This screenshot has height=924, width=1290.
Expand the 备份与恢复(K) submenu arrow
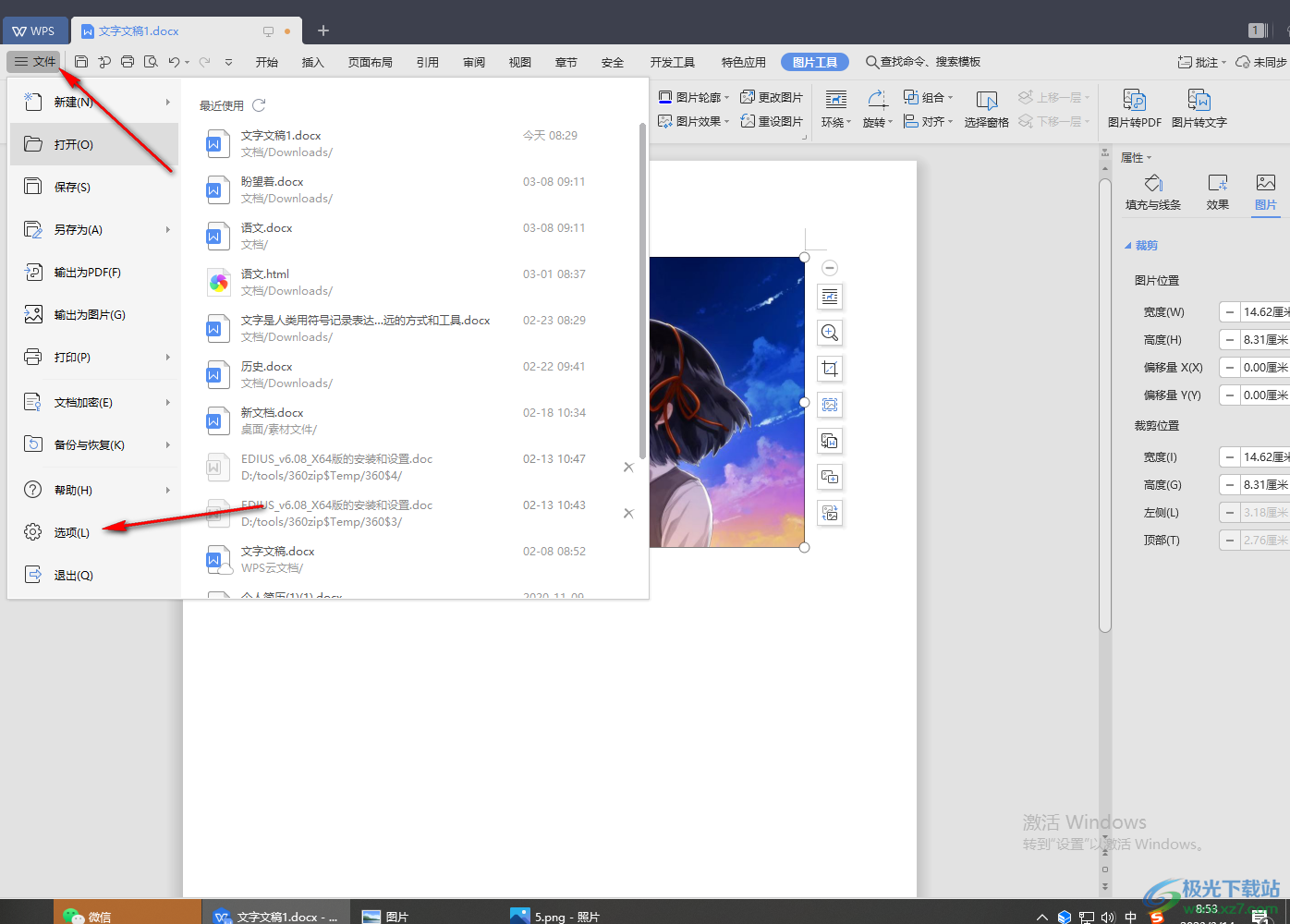tap(168, 444)
